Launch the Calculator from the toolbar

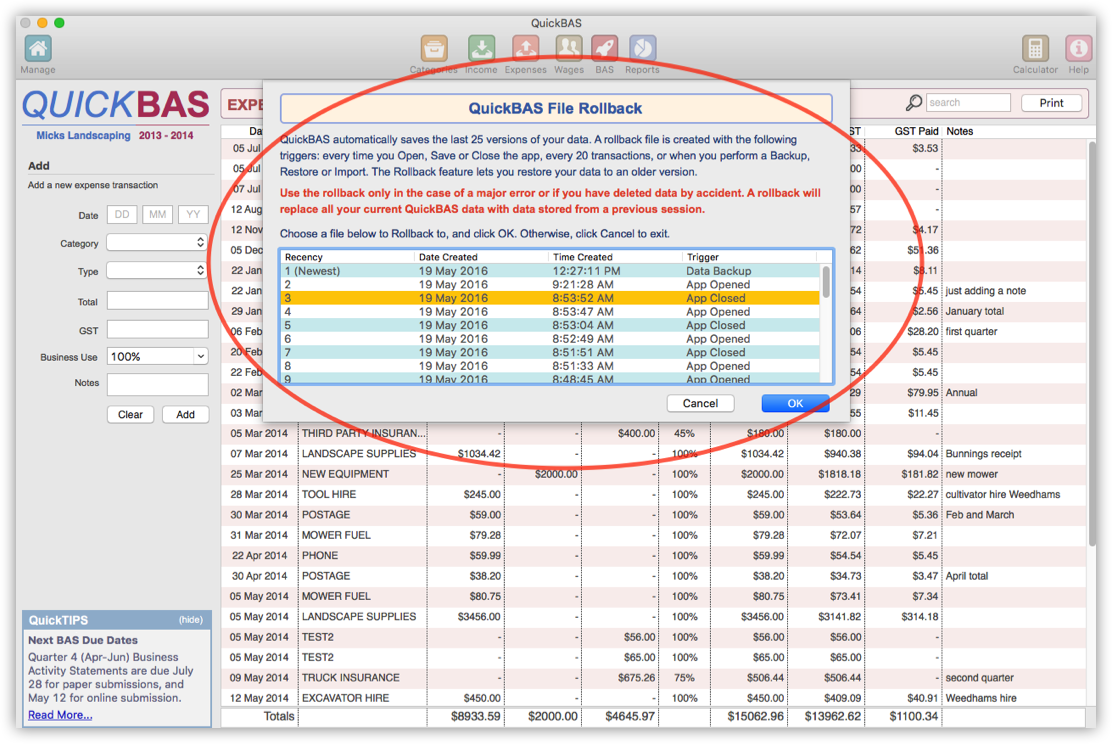1035,50
